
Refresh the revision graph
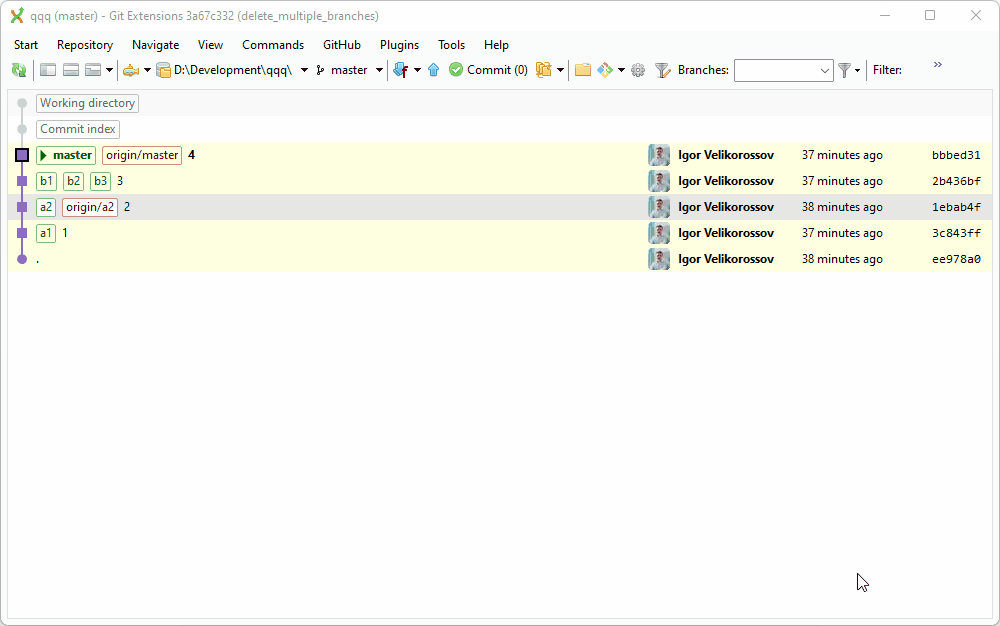pyautogui.click(x=19, y=70)
